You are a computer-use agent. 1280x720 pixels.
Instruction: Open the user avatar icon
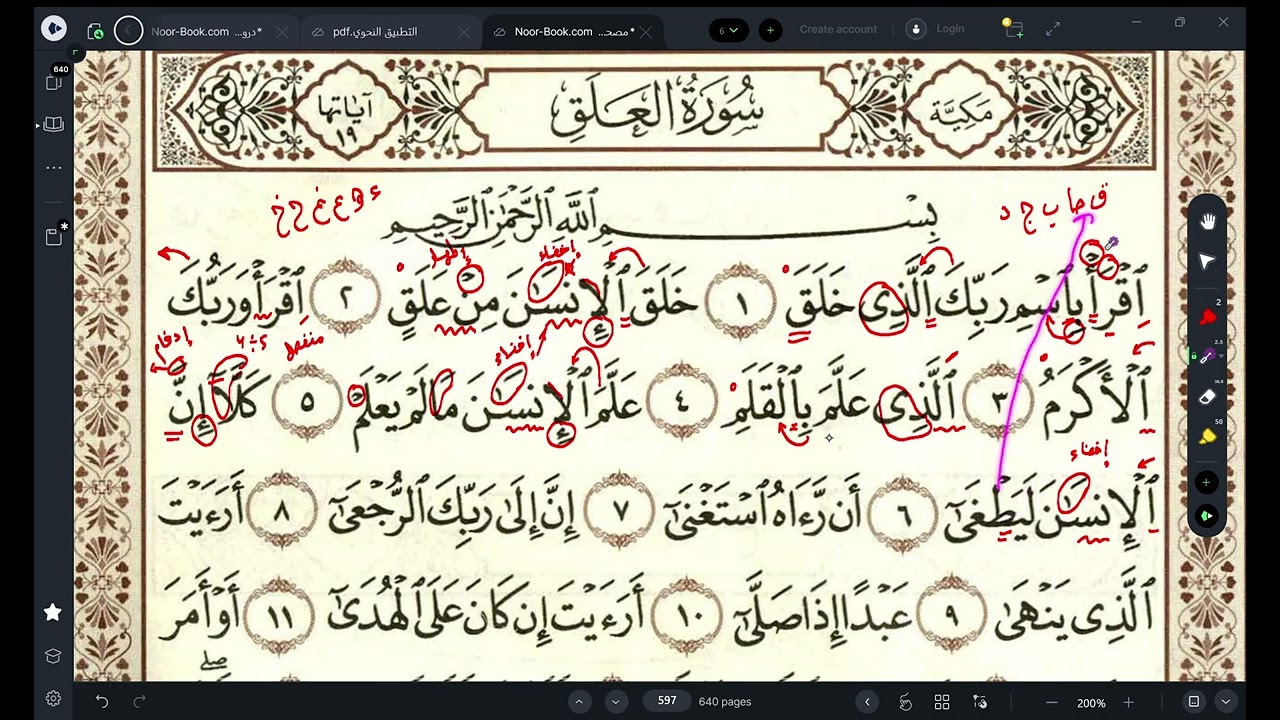[916, 29]
